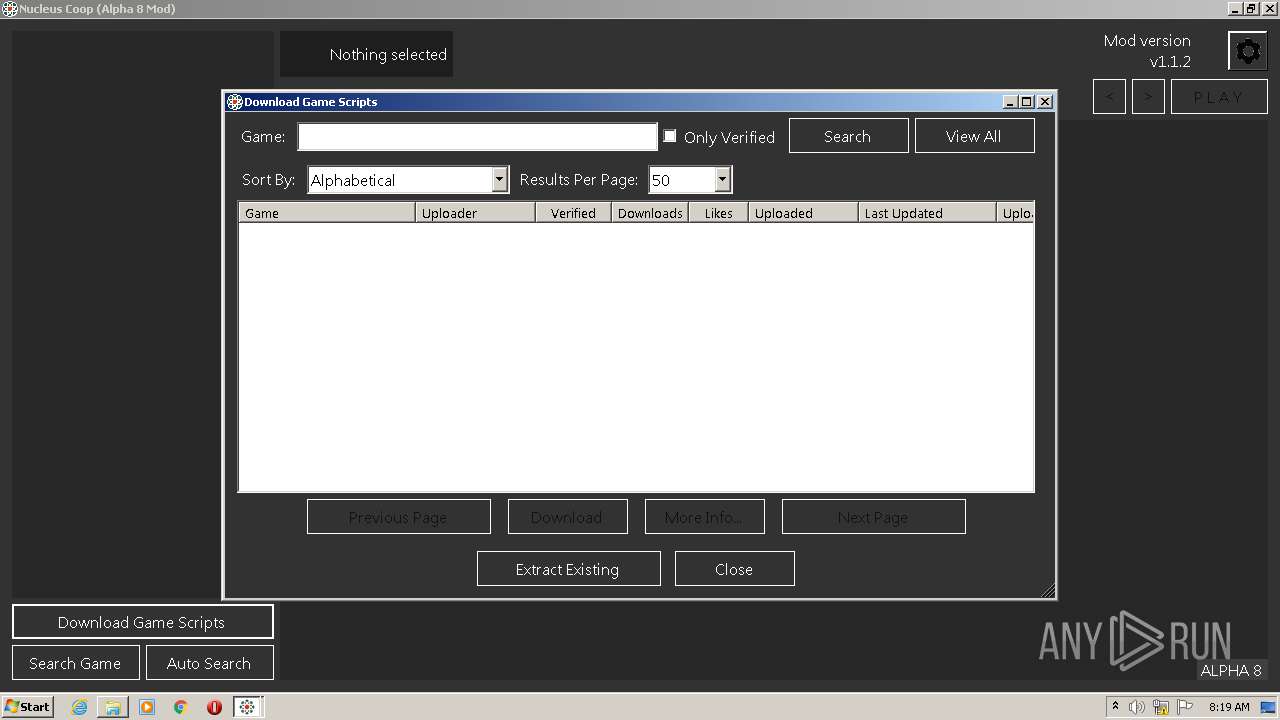Maximize the Download Game Scripts dialog

tap(1027, 102)
